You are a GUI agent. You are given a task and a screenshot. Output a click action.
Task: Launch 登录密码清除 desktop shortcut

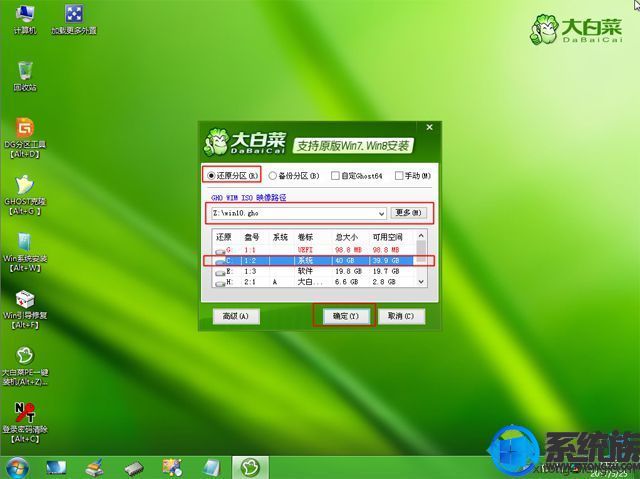click(x=25, y=423)
